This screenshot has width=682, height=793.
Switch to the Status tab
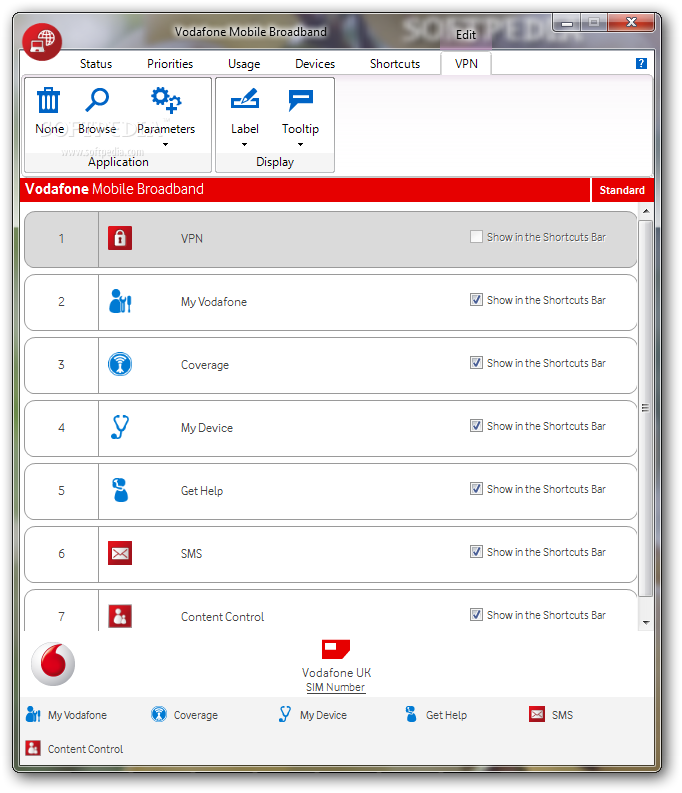96,64
